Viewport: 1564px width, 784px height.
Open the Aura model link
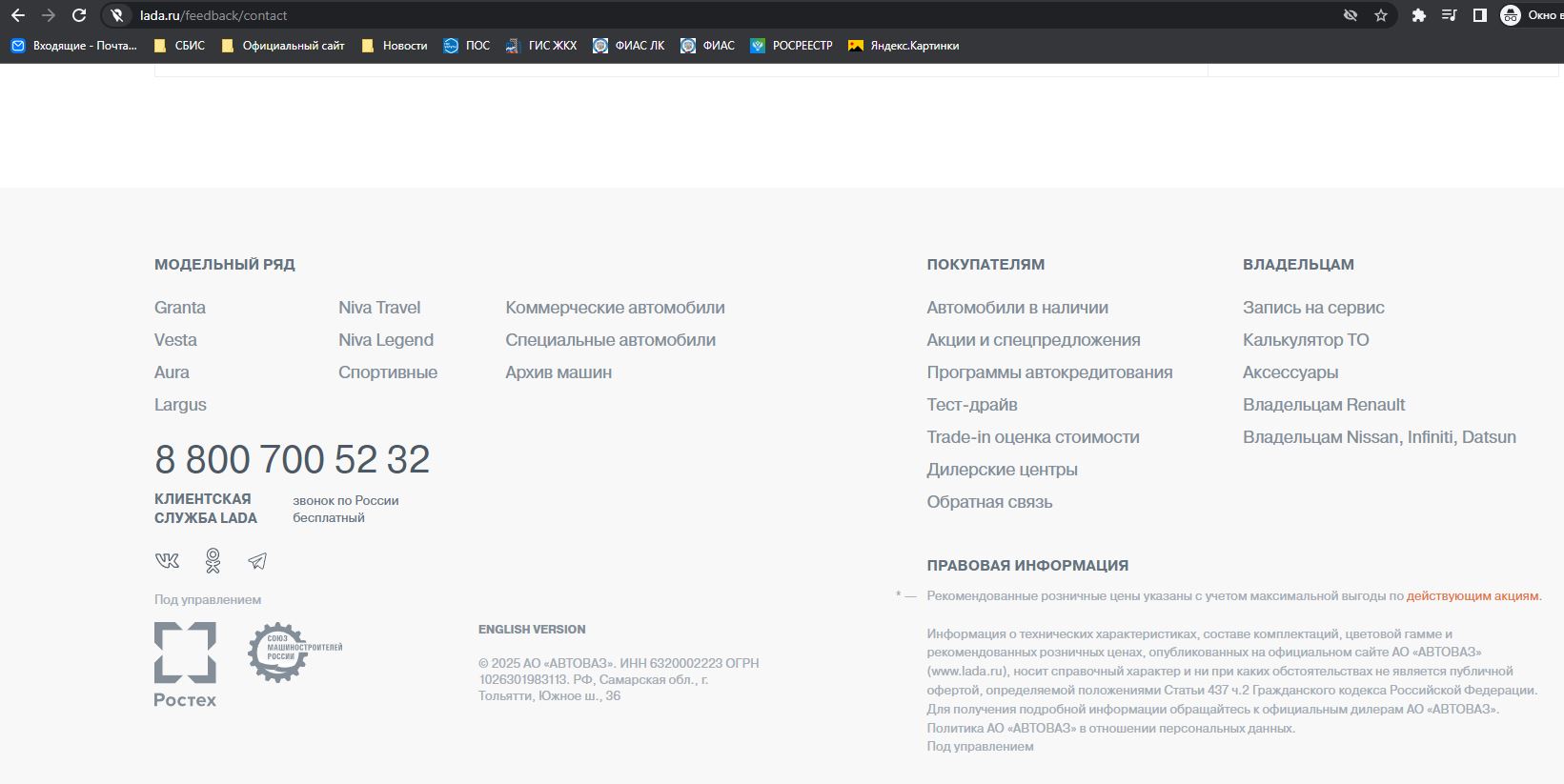pos(172,372)
